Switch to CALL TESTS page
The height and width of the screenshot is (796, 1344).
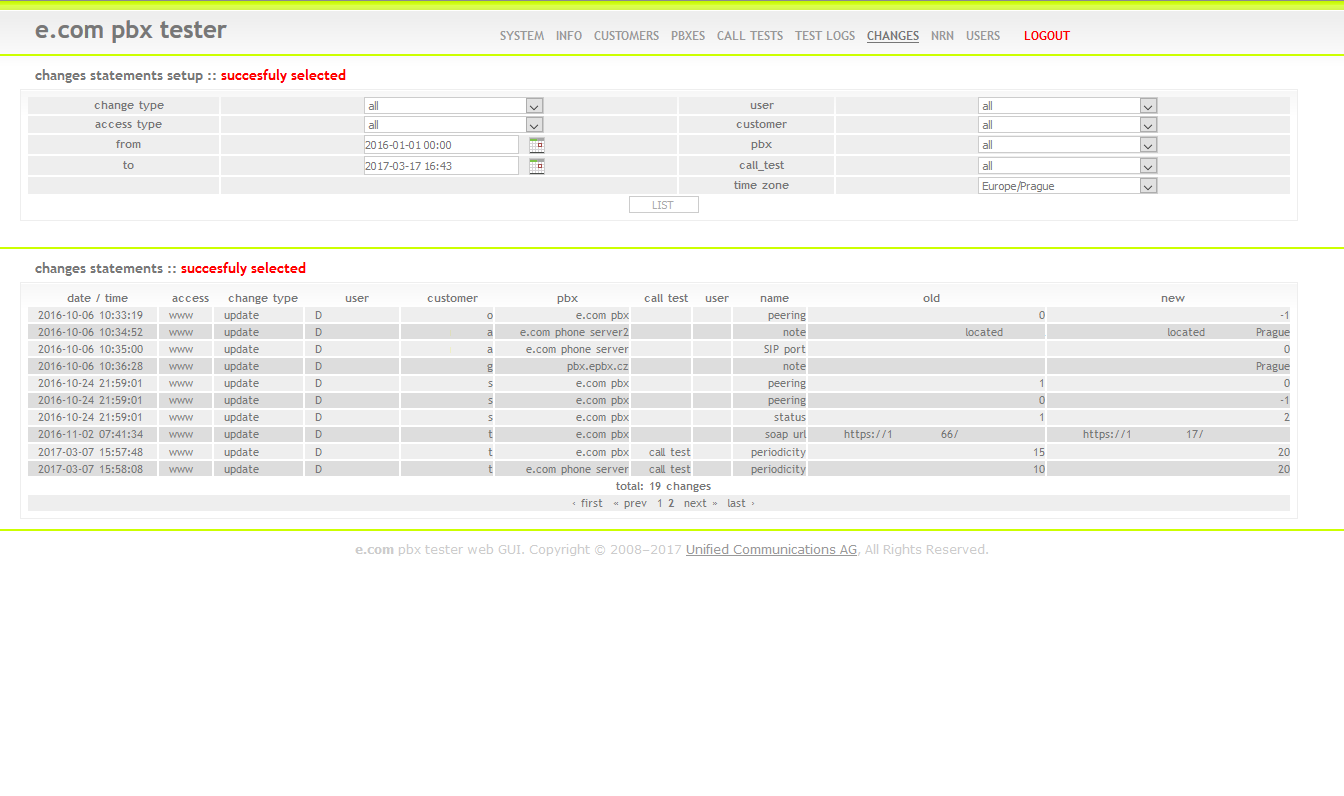[750, 36]
